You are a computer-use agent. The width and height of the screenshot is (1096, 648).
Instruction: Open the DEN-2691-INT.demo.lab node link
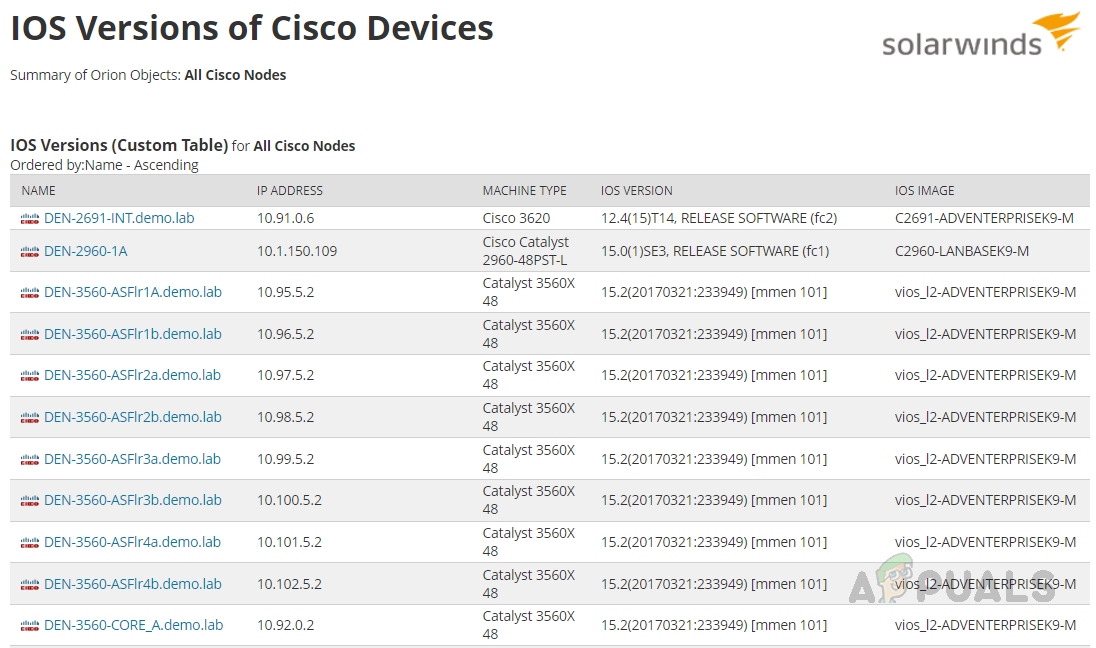pos(119,218)
